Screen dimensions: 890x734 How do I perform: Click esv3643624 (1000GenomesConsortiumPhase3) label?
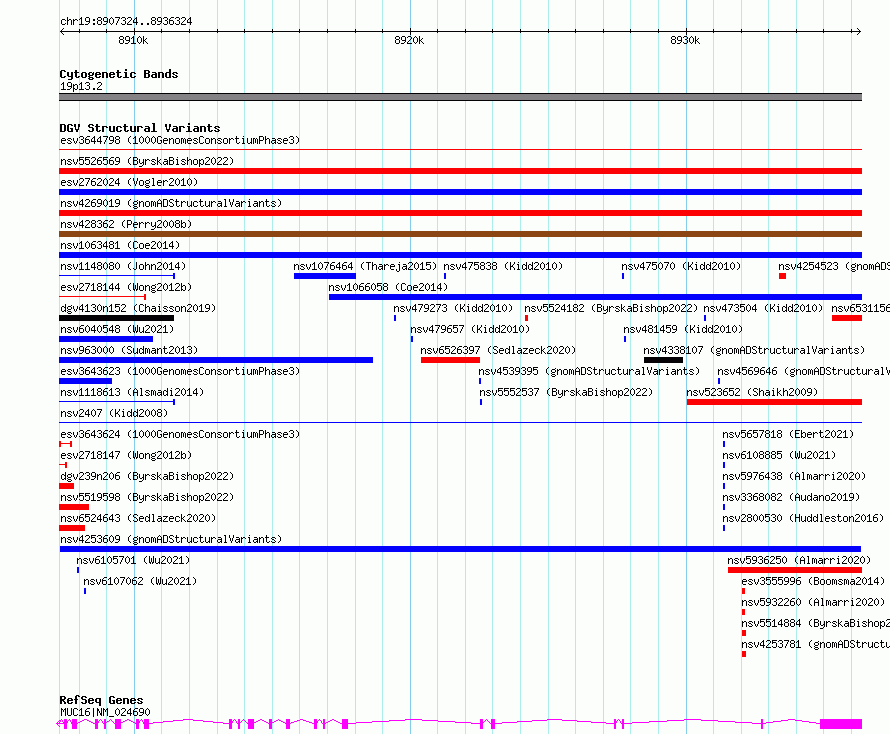(180, 434)
